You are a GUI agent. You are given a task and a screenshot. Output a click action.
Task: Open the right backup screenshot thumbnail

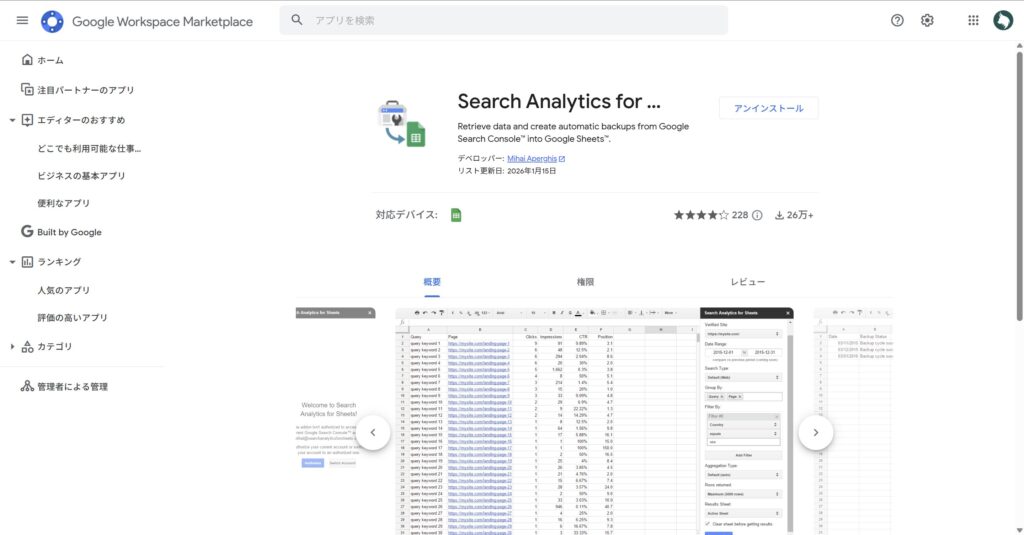(853, 421)
